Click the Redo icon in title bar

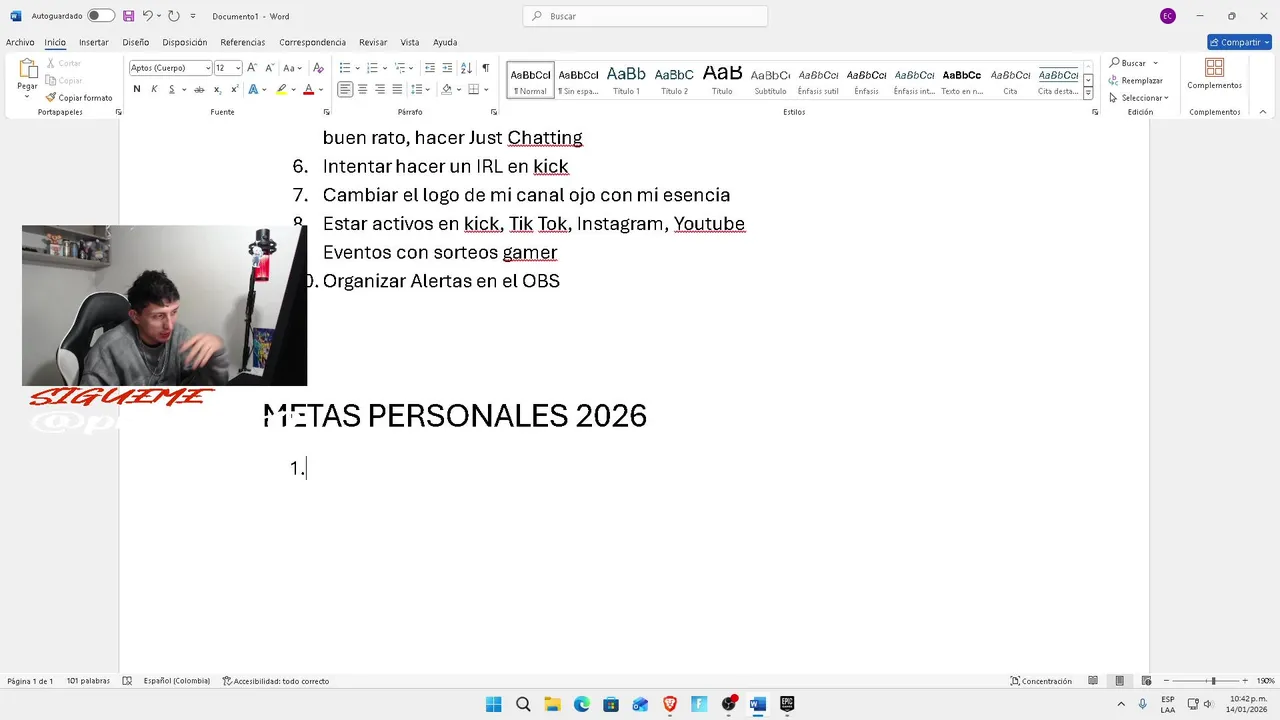click(174, 16)
